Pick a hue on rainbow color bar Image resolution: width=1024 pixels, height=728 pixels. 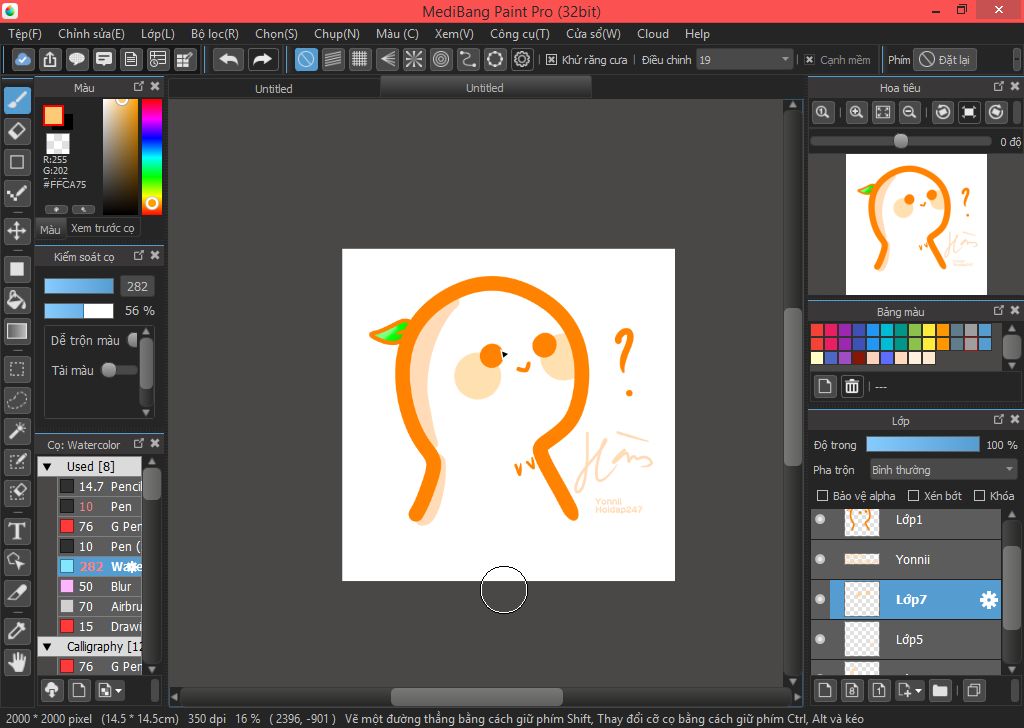(x=152, y=157)
